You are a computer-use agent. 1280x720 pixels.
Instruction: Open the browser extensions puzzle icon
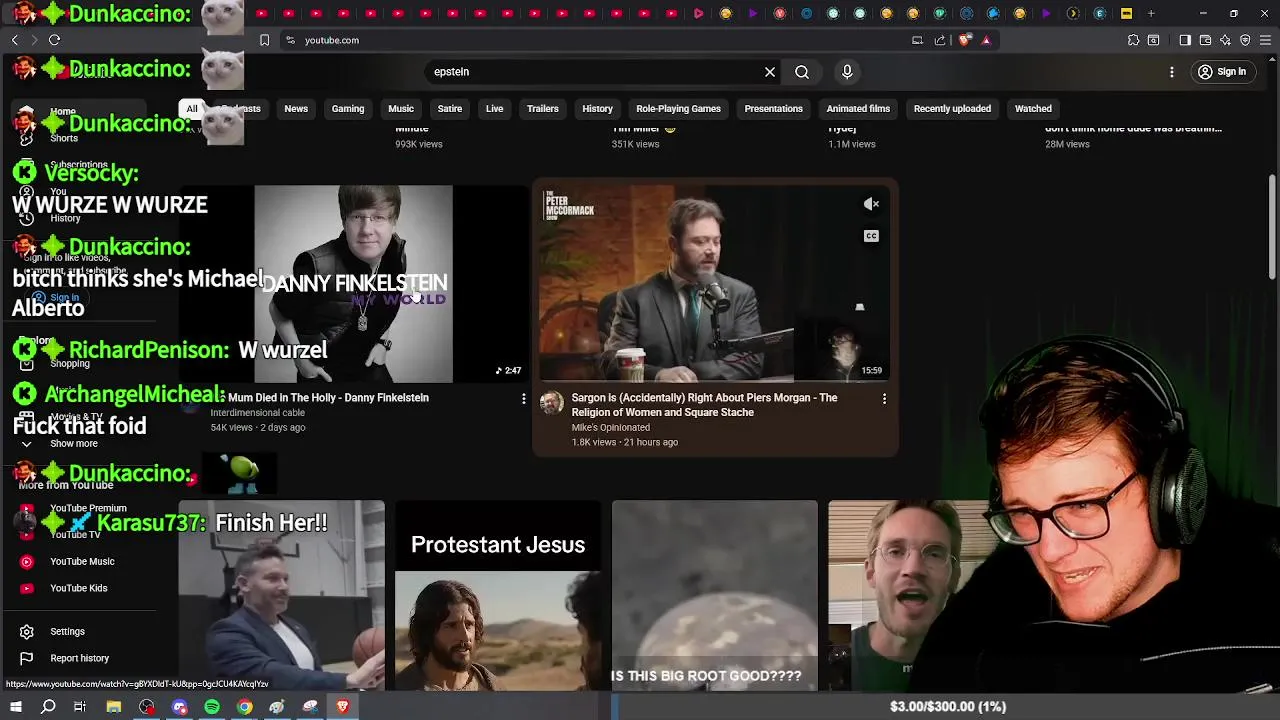tap(1133, 40)
